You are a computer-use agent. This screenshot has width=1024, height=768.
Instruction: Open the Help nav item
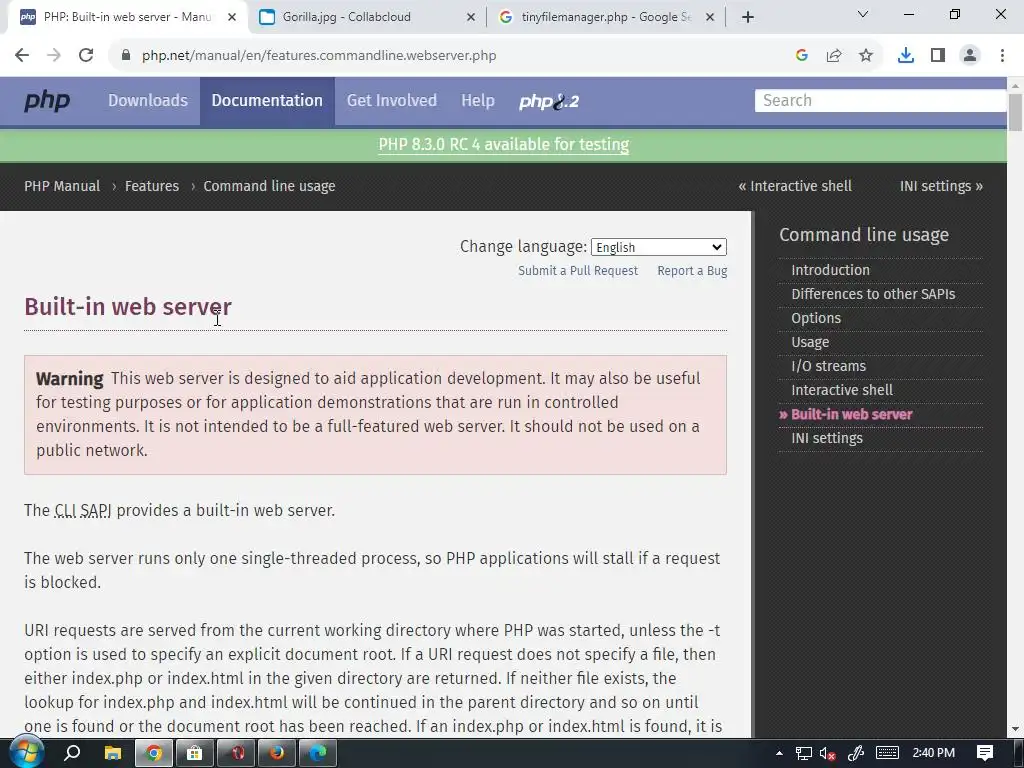478,101
